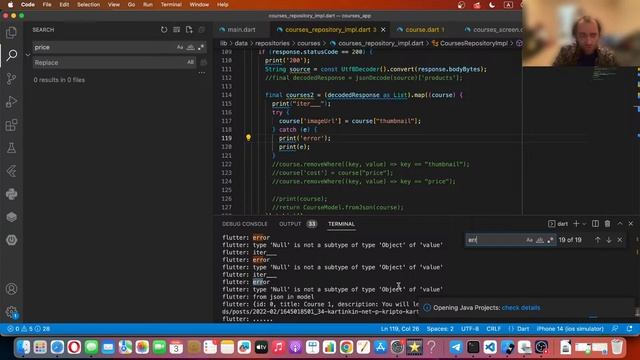640x360 pixels.
Task: Open the Testing flask view
Action: coord(11,148)
